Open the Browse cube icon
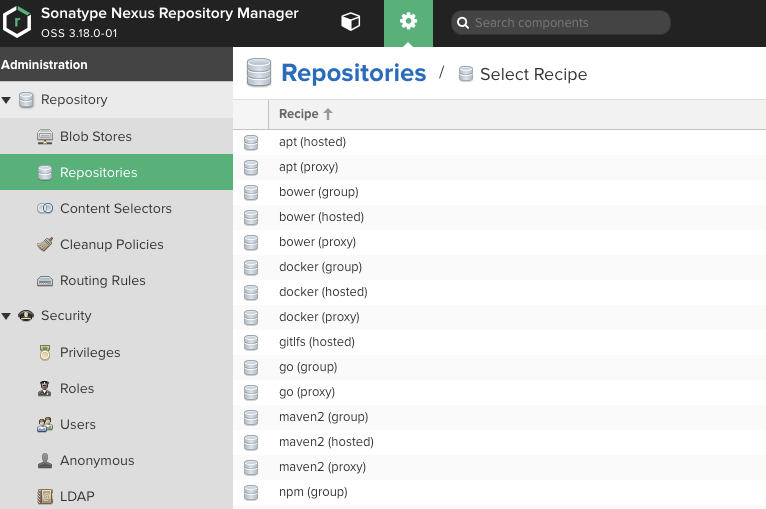766x509 pixels. coord(350,22)
